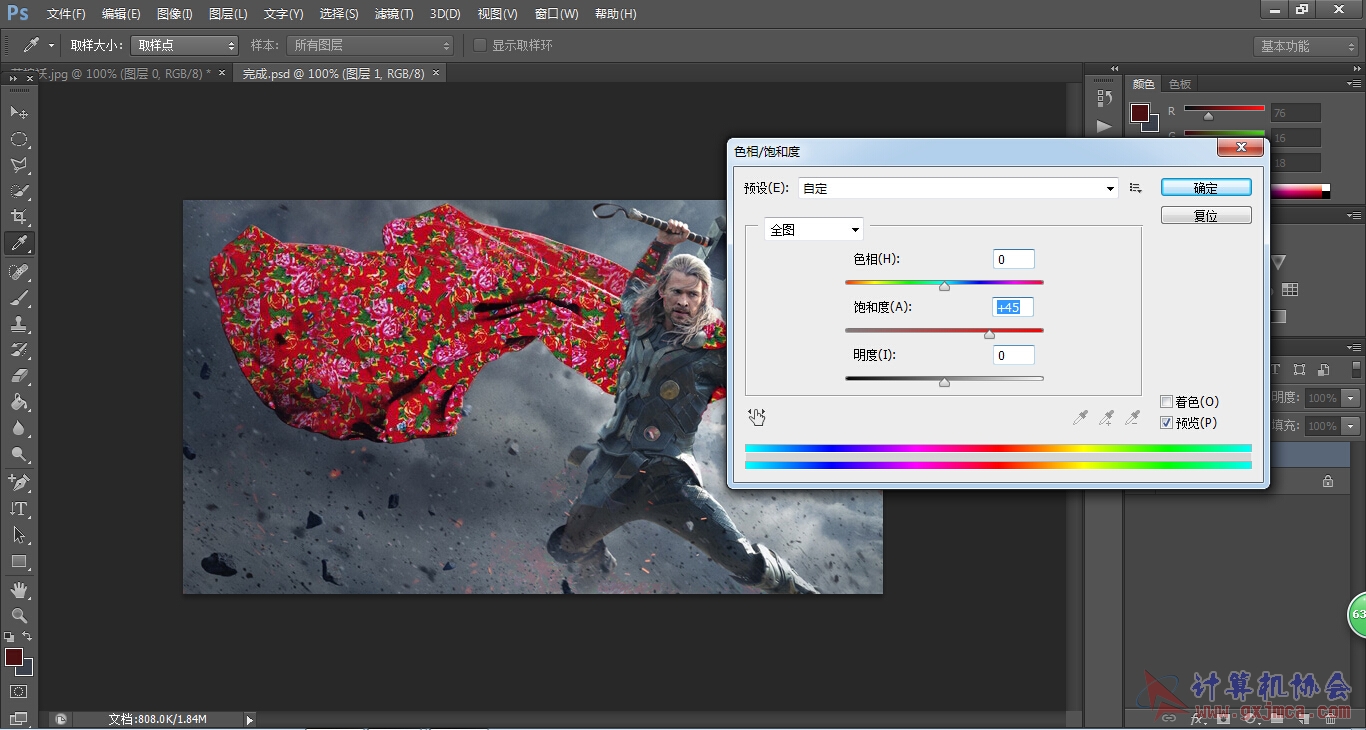The height and width of the screenshot is (730, 1366).
Task: Toggle the Show Sampling Ring checkbox
Action: [480, 45]
